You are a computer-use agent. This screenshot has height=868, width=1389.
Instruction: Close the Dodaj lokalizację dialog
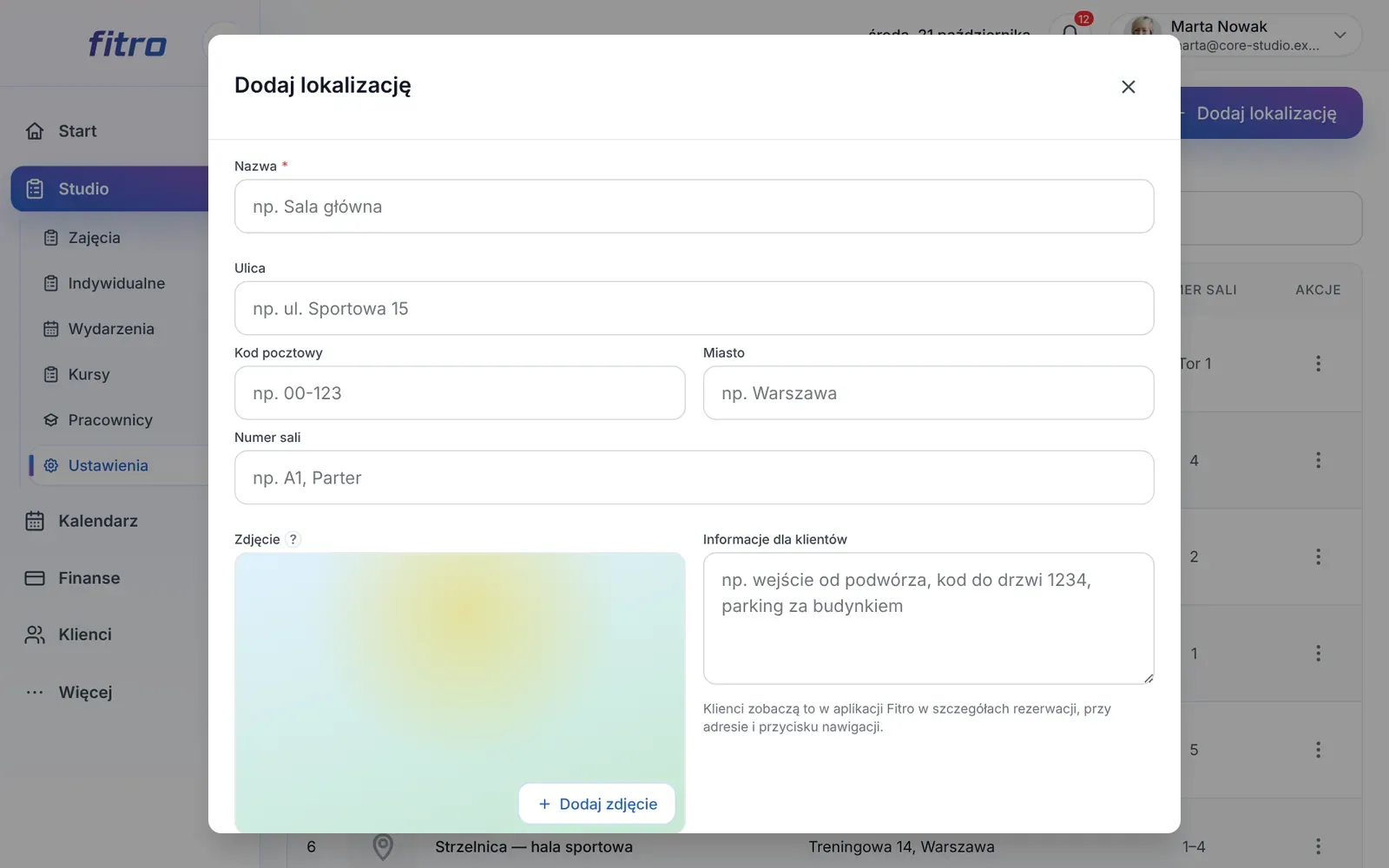click(x=1128, y=87)
